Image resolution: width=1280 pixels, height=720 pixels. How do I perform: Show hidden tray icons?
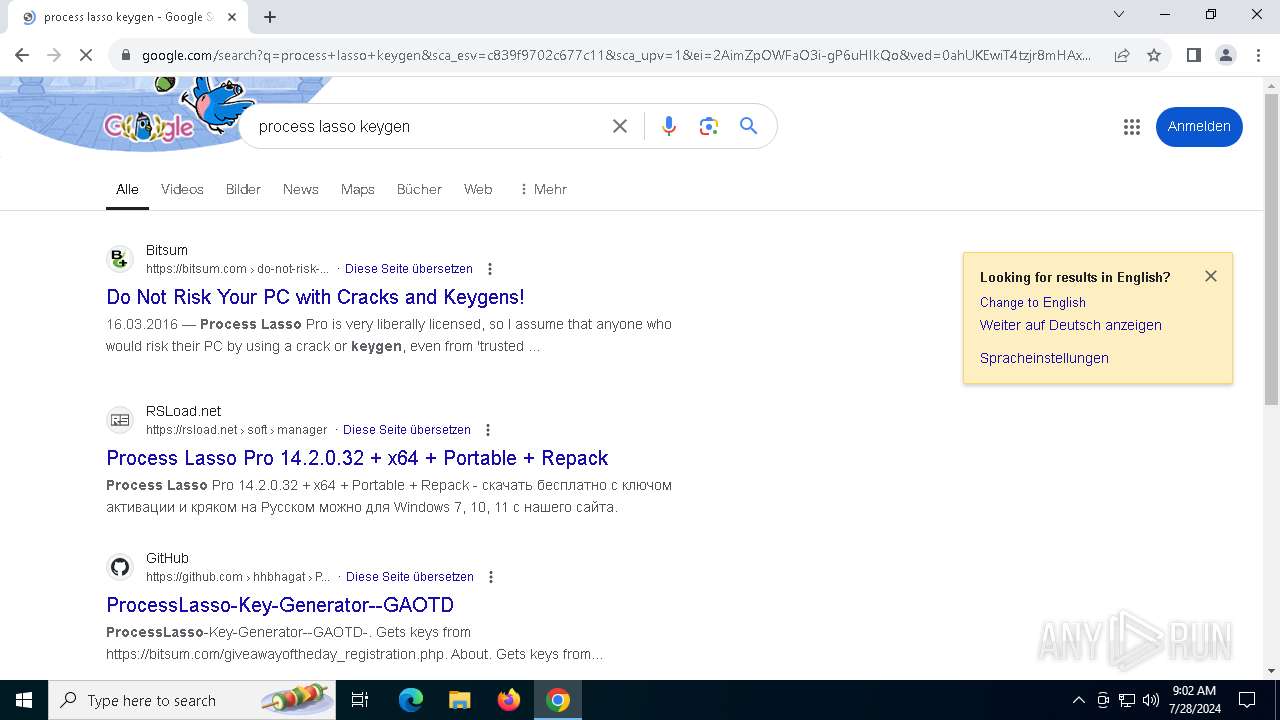point(1078,700)
